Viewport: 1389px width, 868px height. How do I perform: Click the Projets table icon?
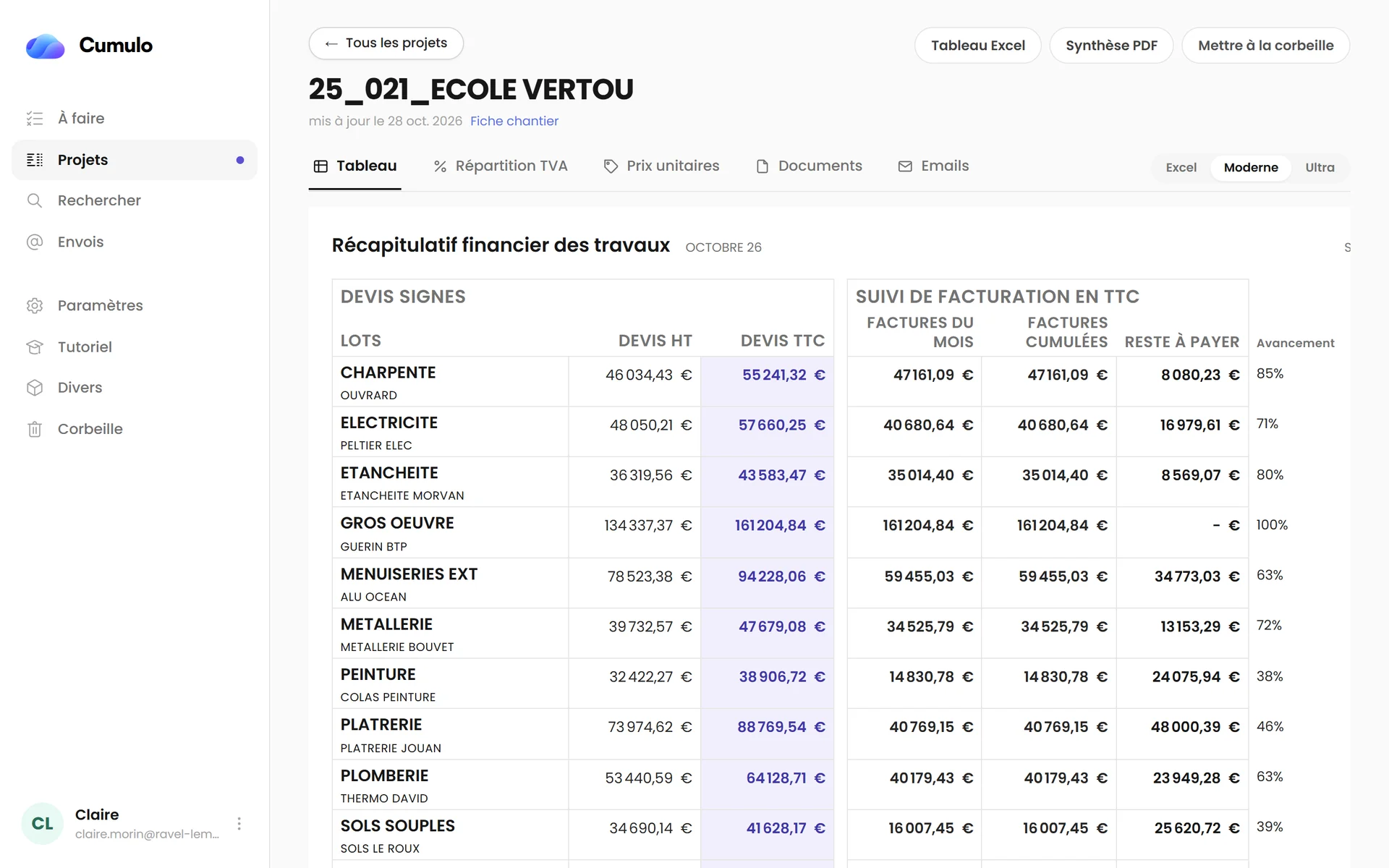(35, 160)
